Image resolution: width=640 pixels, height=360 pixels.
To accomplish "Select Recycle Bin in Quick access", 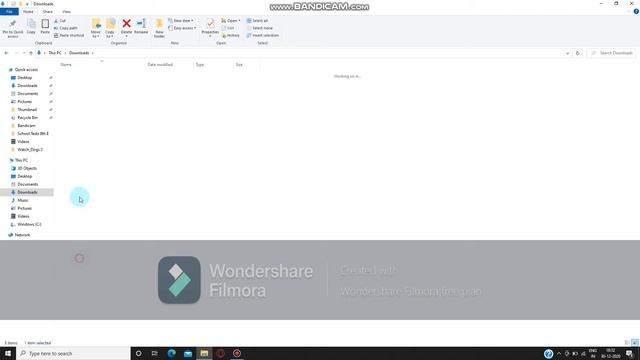I will pyautogui.click(x=27, y=118).
